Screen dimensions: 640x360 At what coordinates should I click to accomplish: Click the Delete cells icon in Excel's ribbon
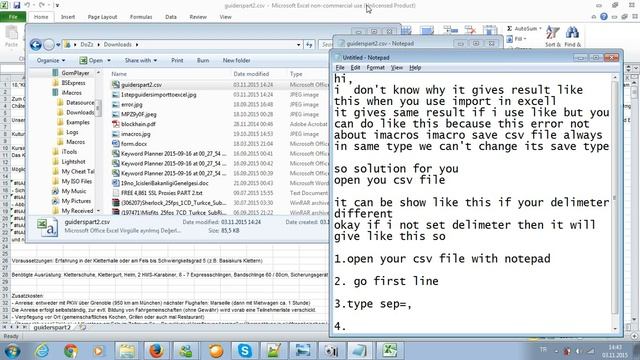pyautogui.click(x=471, y=30)
